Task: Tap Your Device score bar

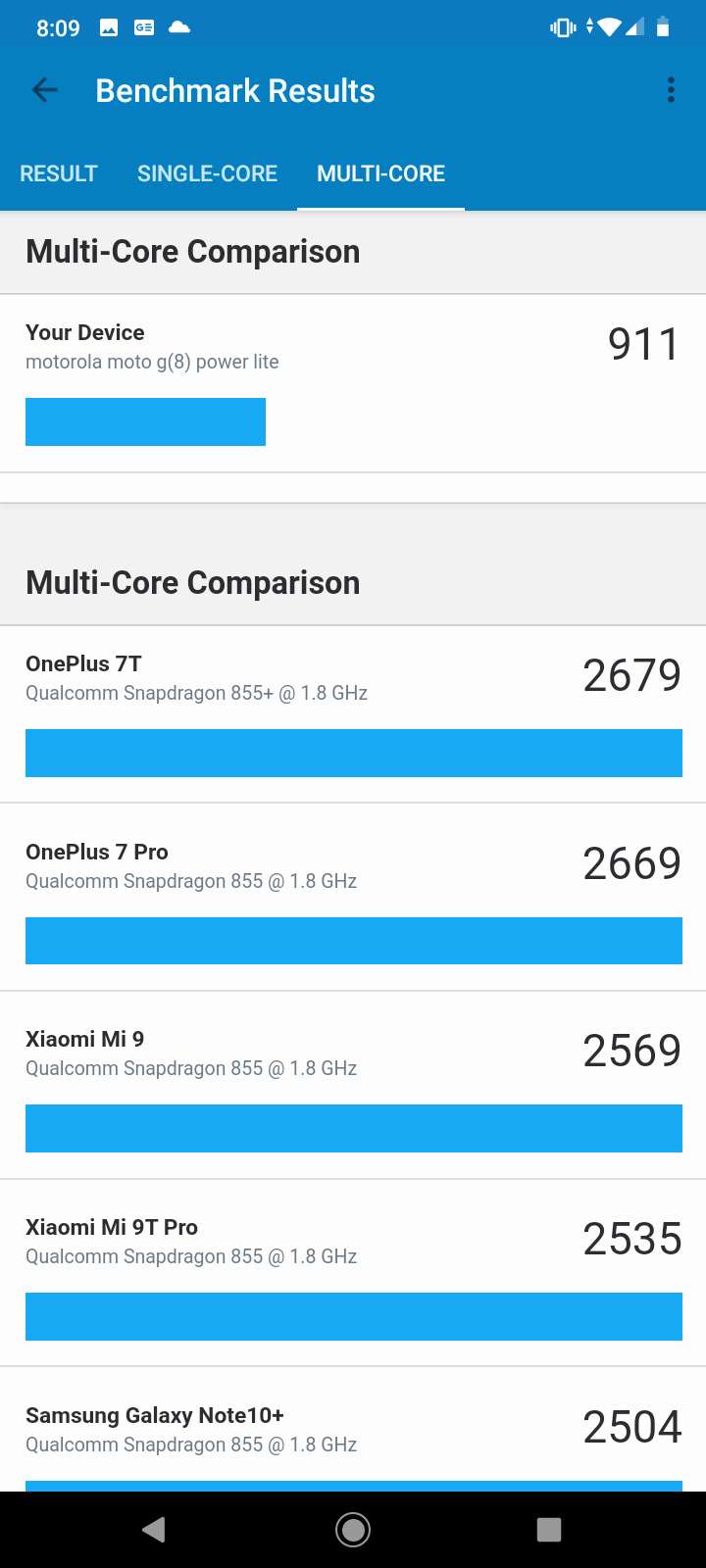Action: click(145, 421)
